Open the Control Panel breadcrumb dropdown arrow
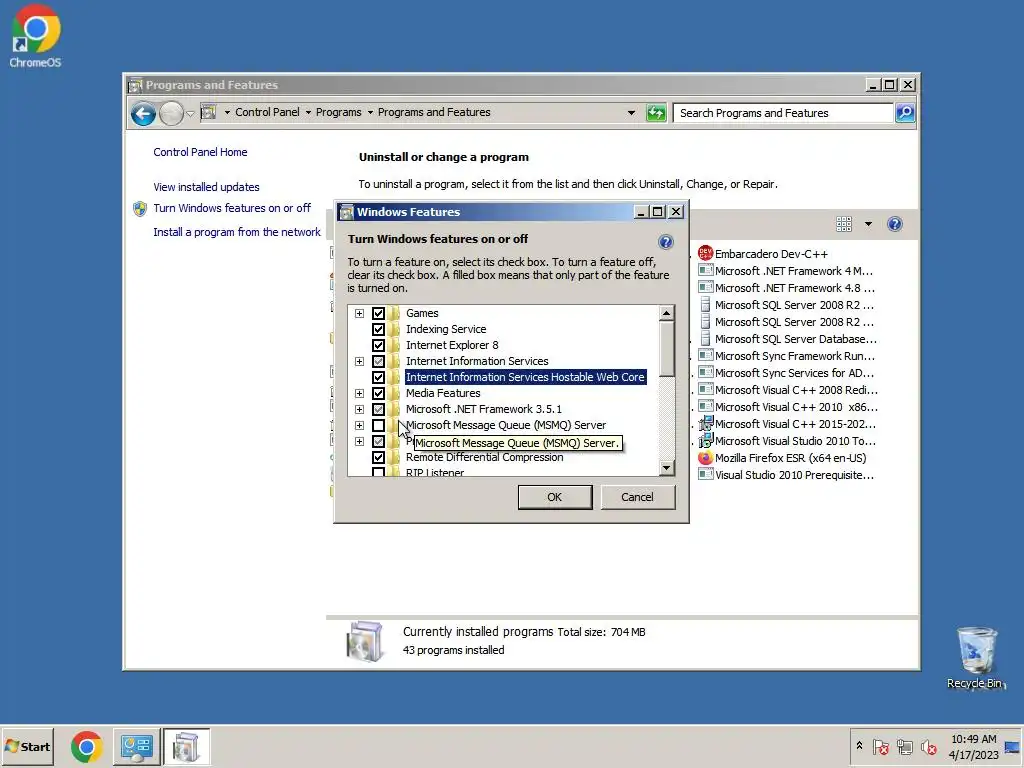This screenshot has width=1024, height=768. click(x=308, y=112)
